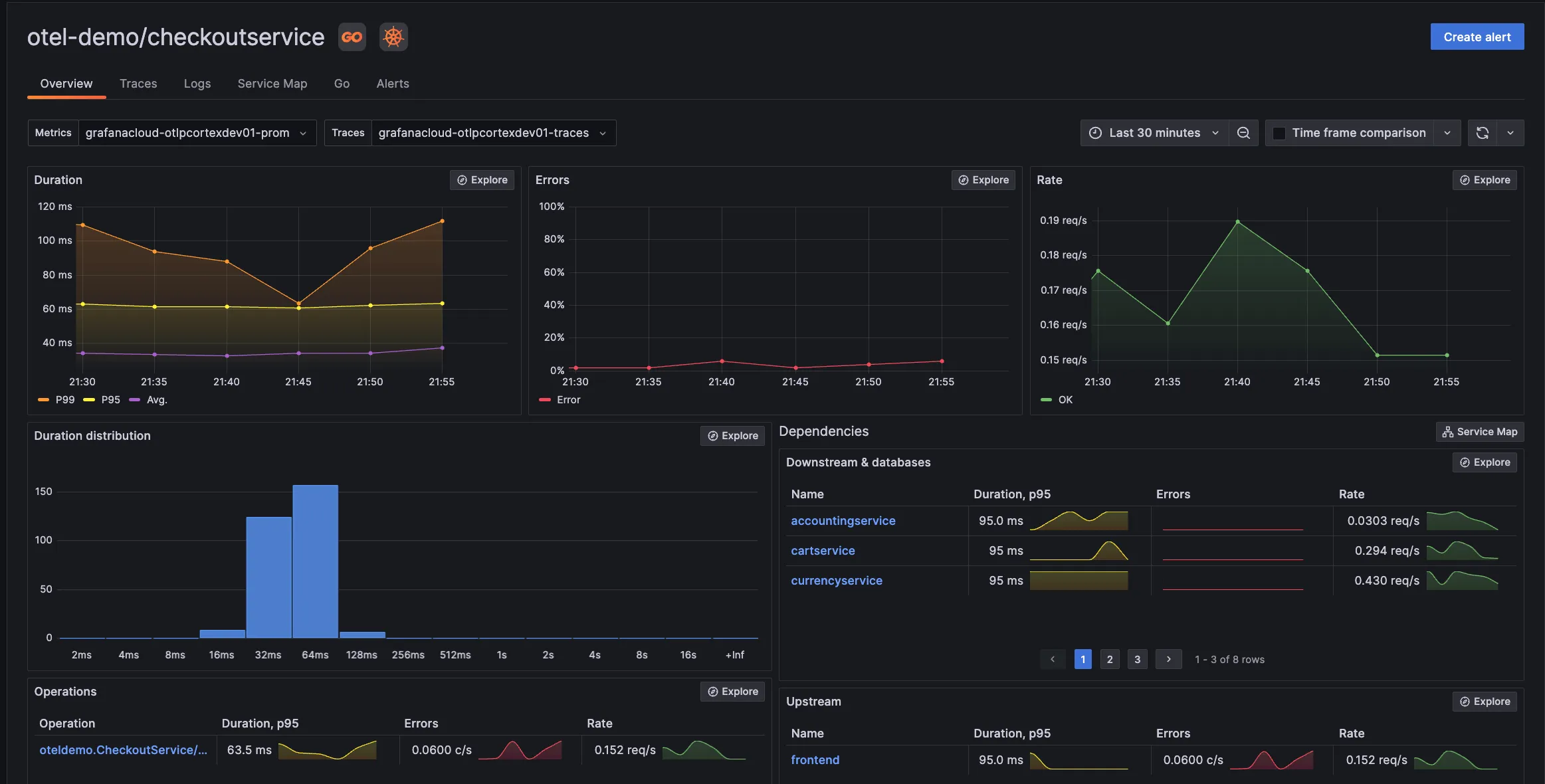Navigate to page 2 of dependencies
The width and height of the screenshot is (1545, 784).
point(1110,659)
